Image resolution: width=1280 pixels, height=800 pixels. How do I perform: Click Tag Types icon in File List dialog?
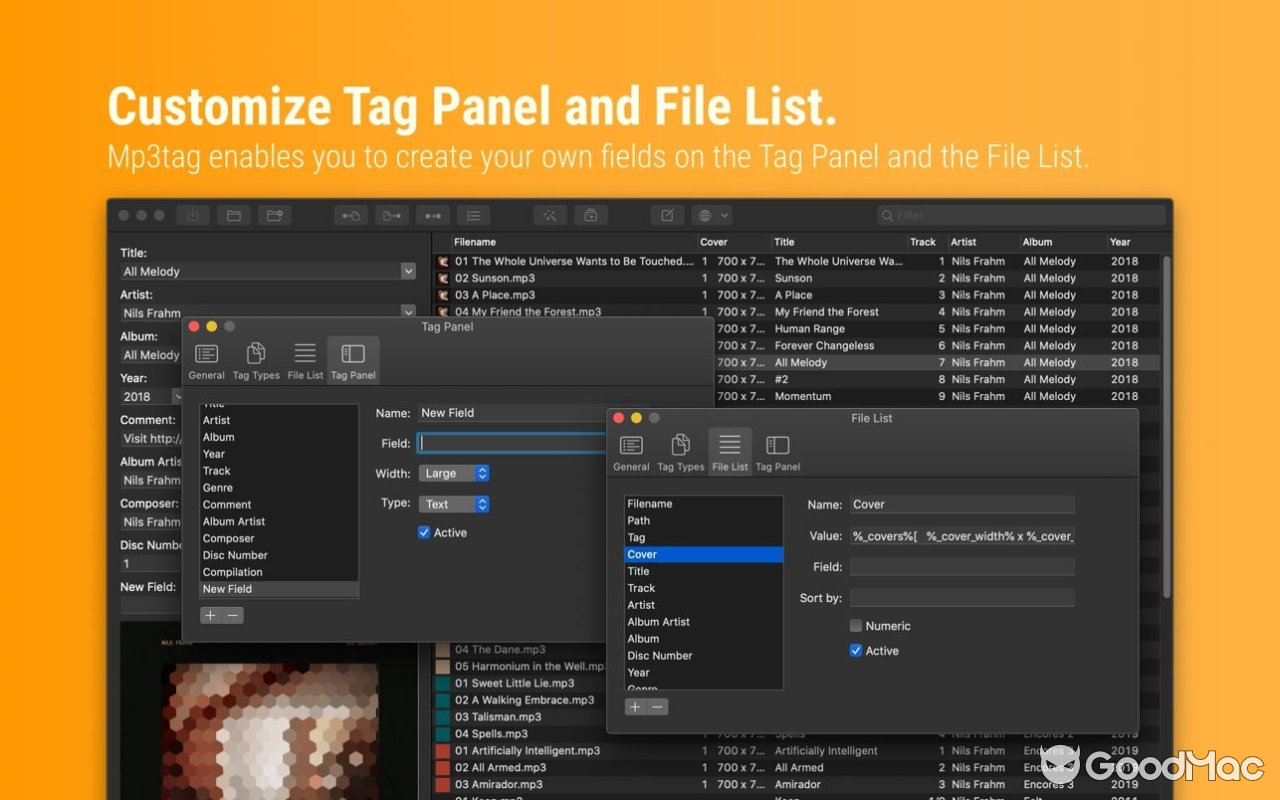[680, 450]
